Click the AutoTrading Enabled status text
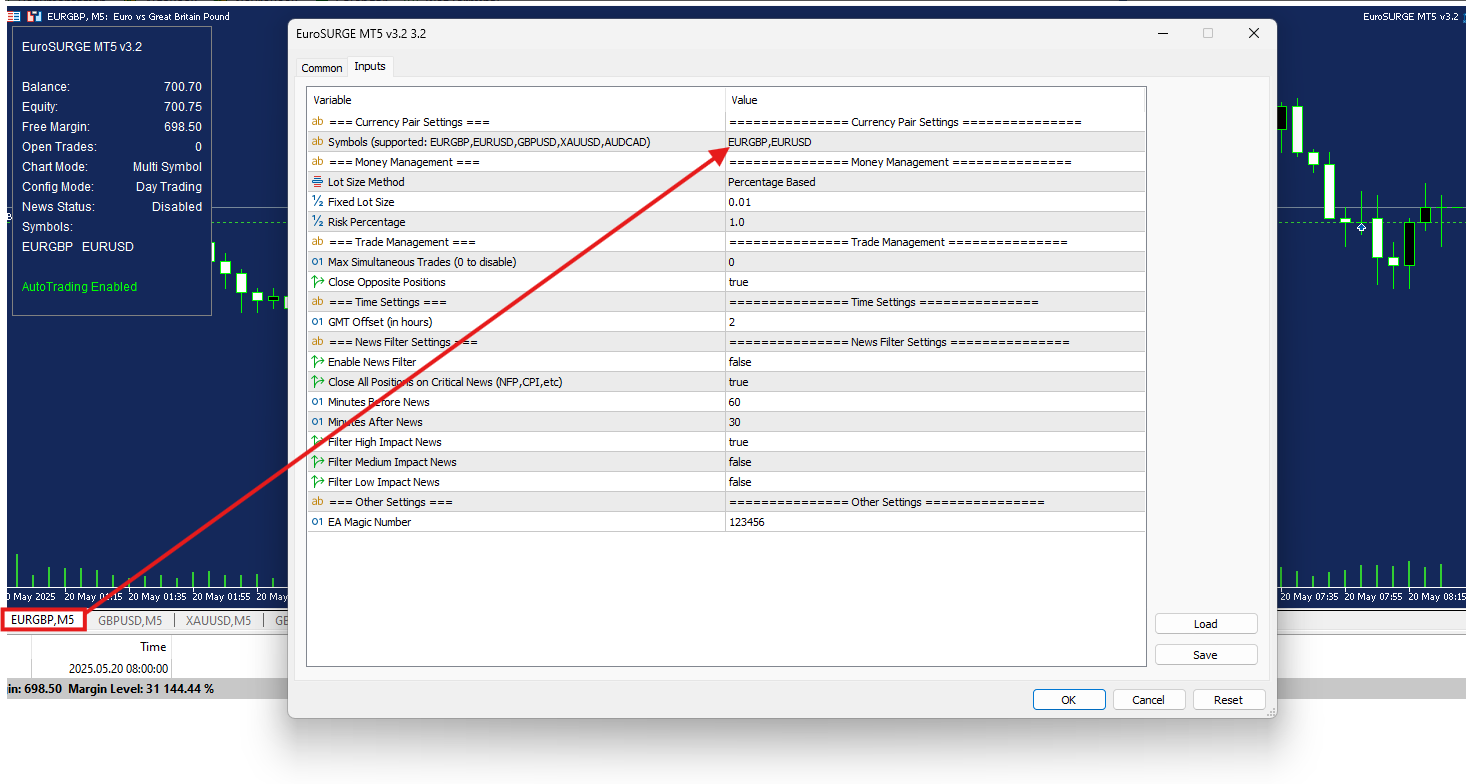 click(x=80, y=287)
